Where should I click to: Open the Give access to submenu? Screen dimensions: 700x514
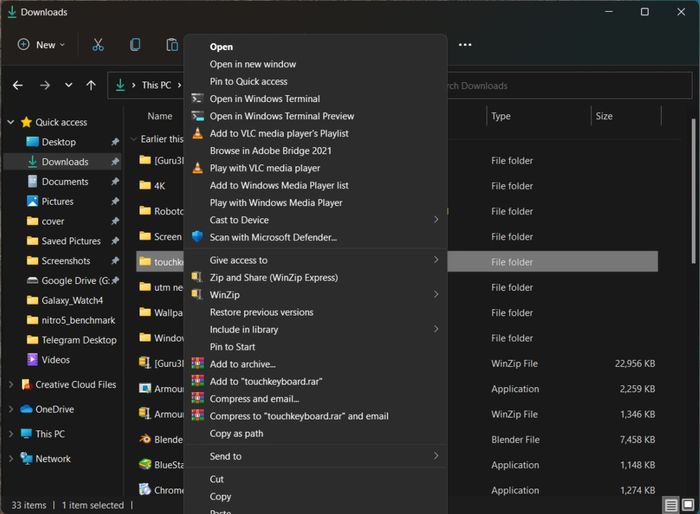[x=316, y=260]
